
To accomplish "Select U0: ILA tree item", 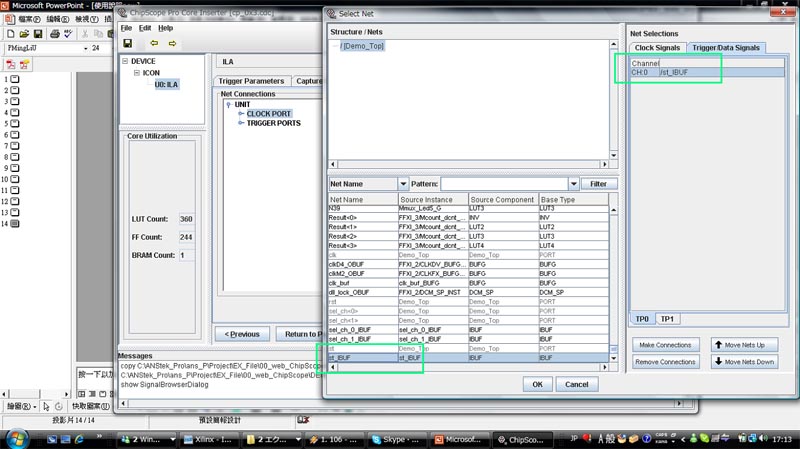I will tap(166, 85).
